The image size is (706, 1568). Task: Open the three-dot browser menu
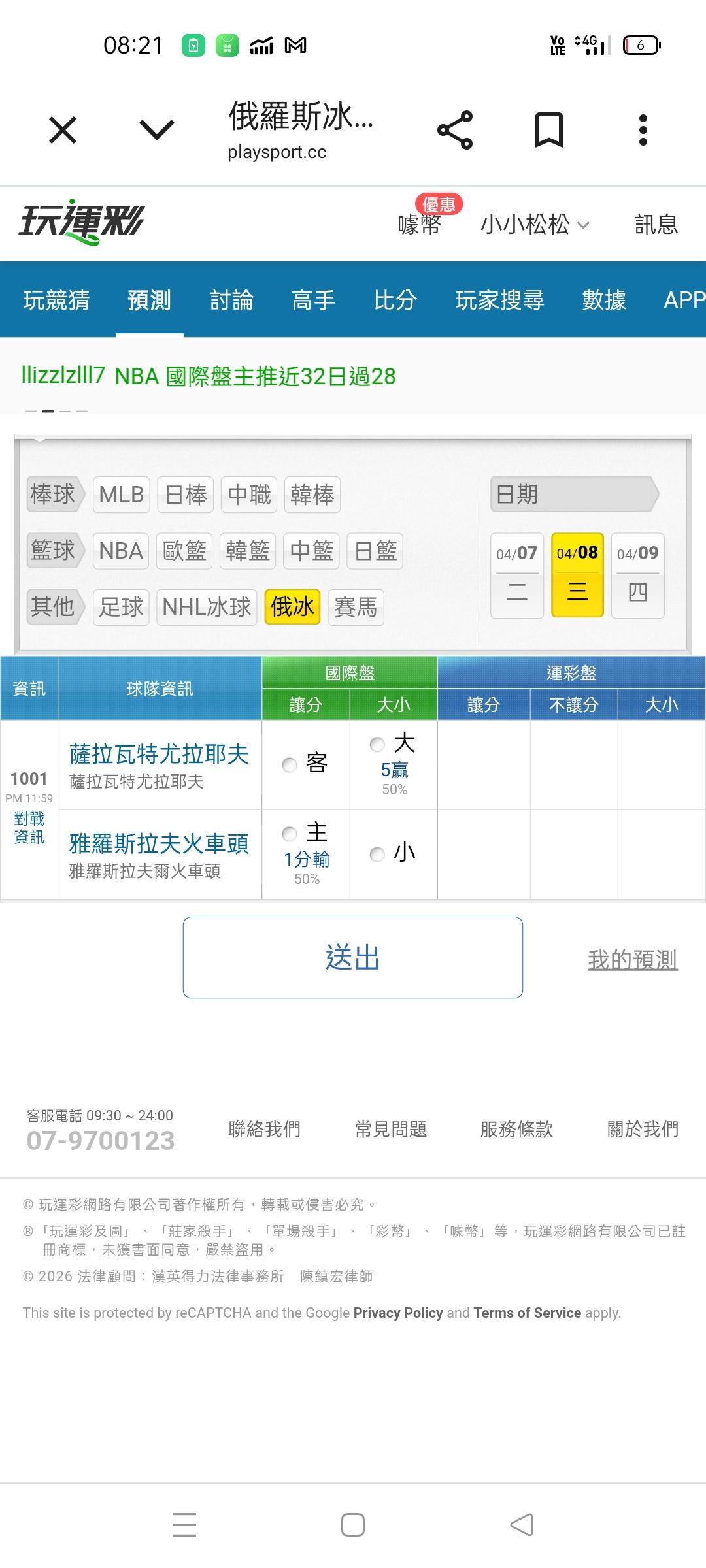point(643,130)
